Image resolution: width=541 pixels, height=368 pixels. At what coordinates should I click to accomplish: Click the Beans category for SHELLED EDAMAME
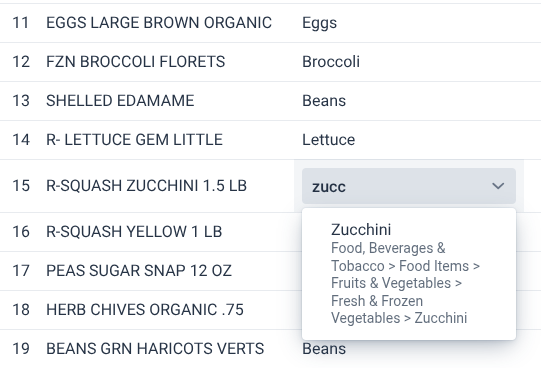tap(324, 101)
